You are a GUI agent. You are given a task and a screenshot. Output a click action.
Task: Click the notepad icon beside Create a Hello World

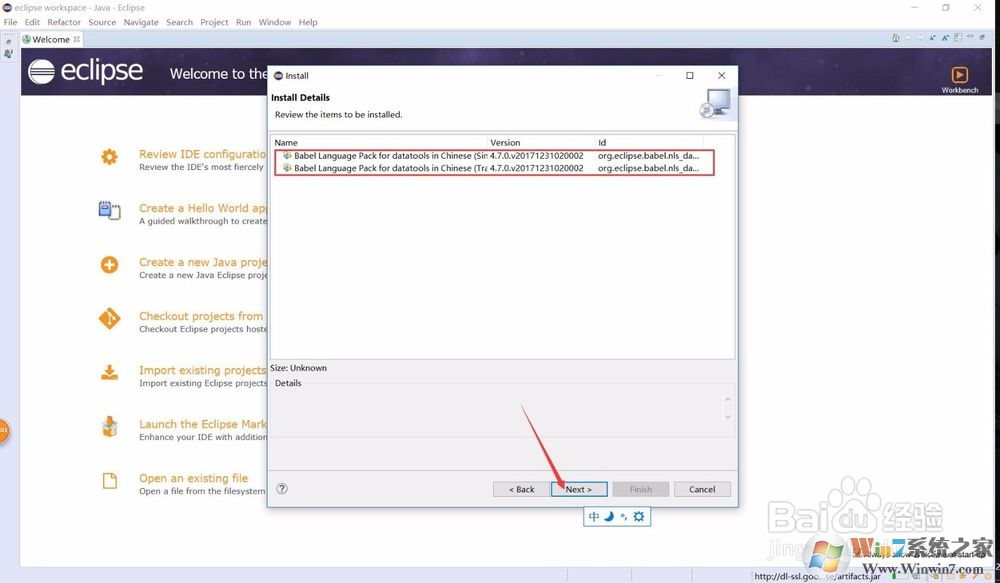pyautogui.click(x=110, y=210)
